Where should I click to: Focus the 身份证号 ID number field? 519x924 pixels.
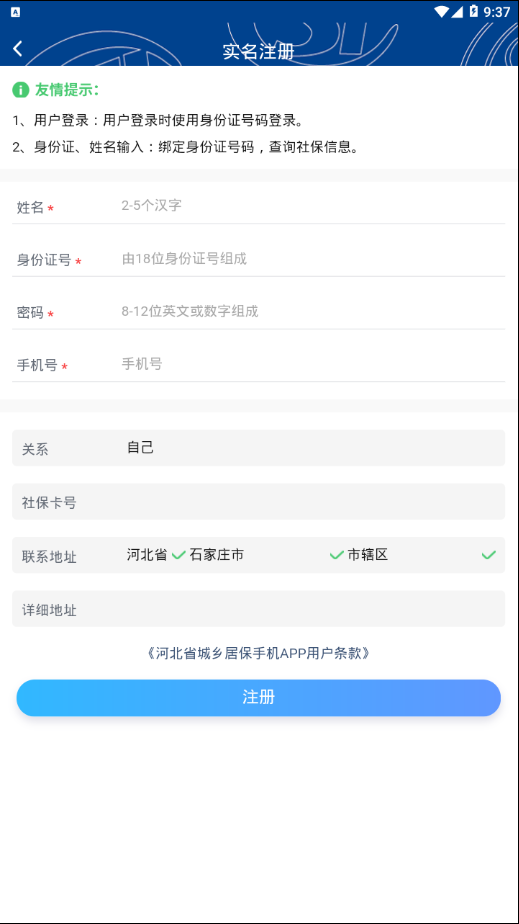coord(313,258)
